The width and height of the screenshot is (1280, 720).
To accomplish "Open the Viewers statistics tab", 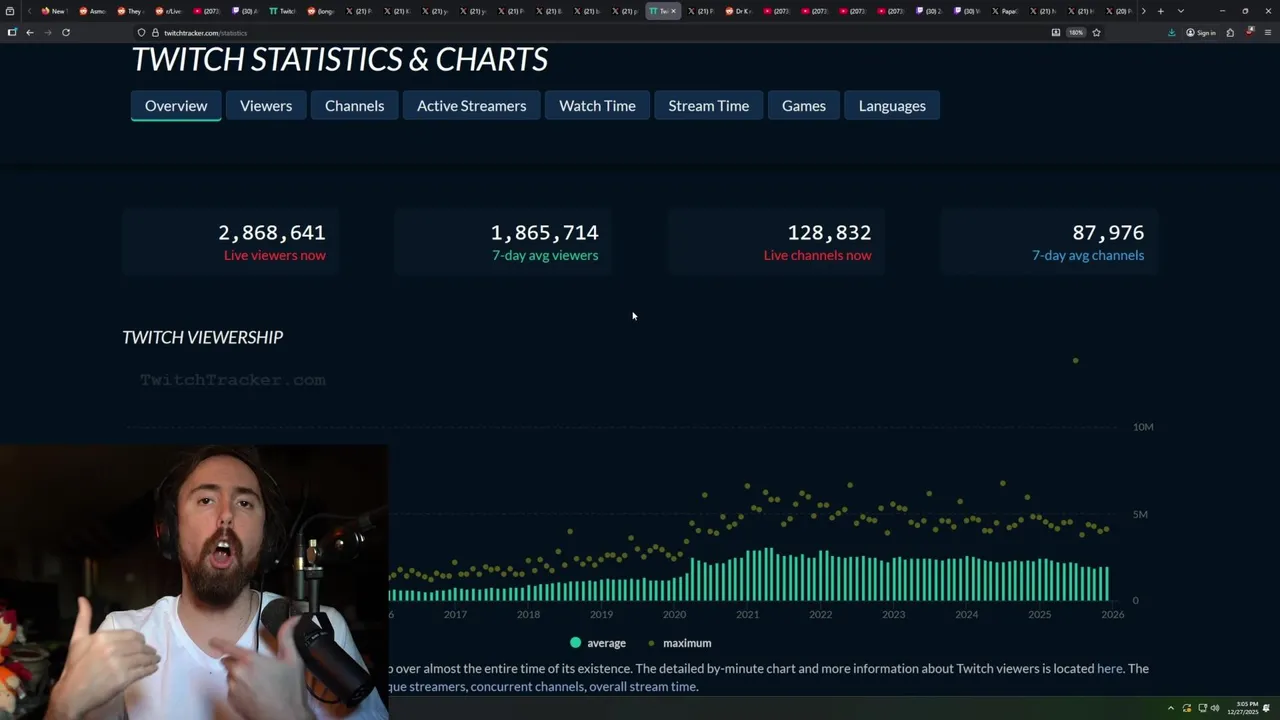I will tap(266, 106).
